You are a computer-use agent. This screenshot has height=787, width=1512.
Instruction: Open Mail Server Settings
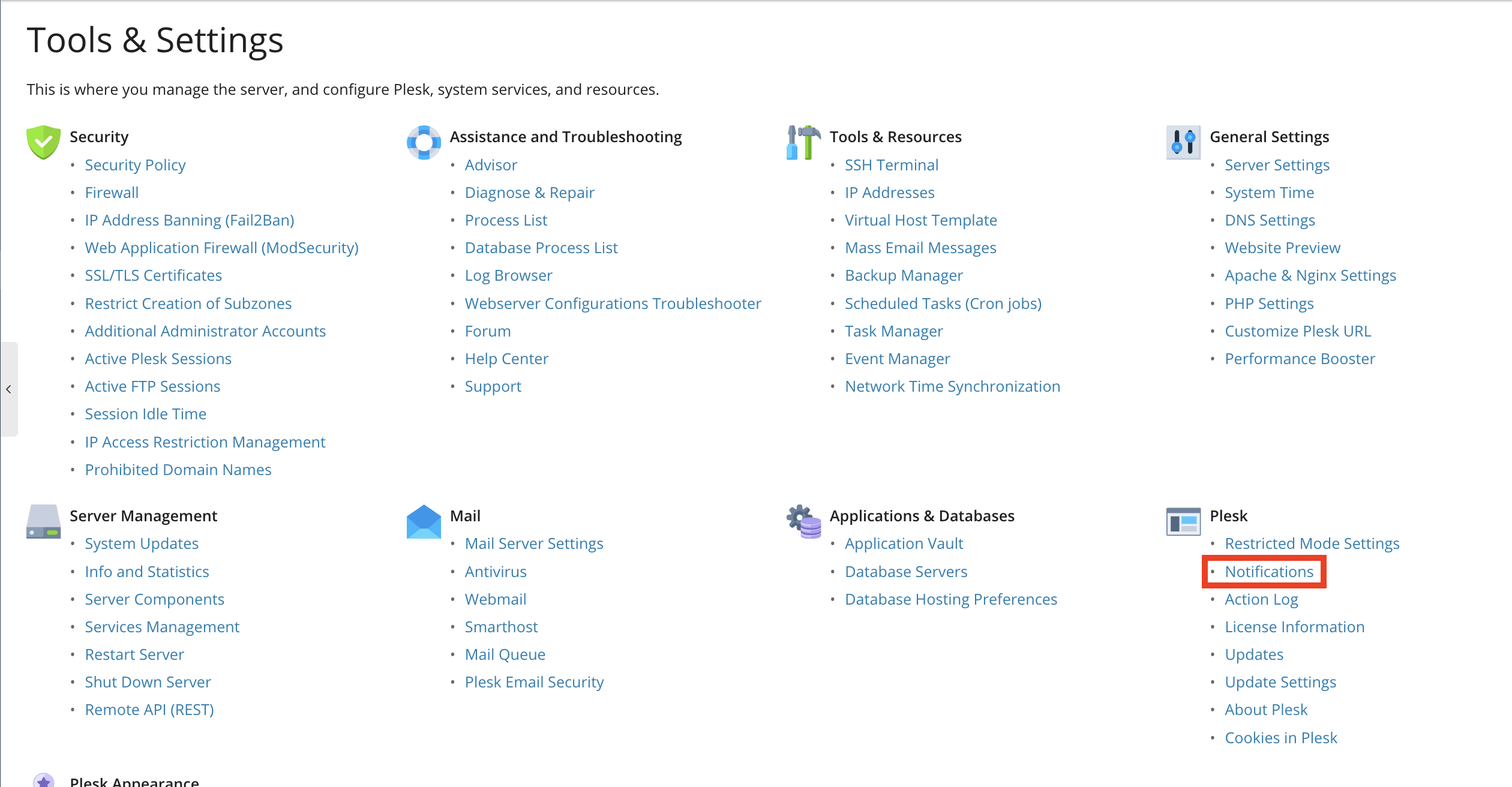(534, 543)
